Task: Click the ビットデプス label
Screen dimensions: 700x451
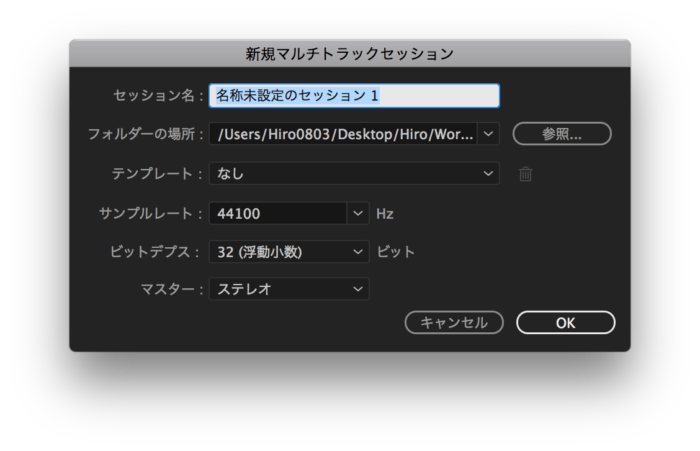Action: tap(154, 252)
